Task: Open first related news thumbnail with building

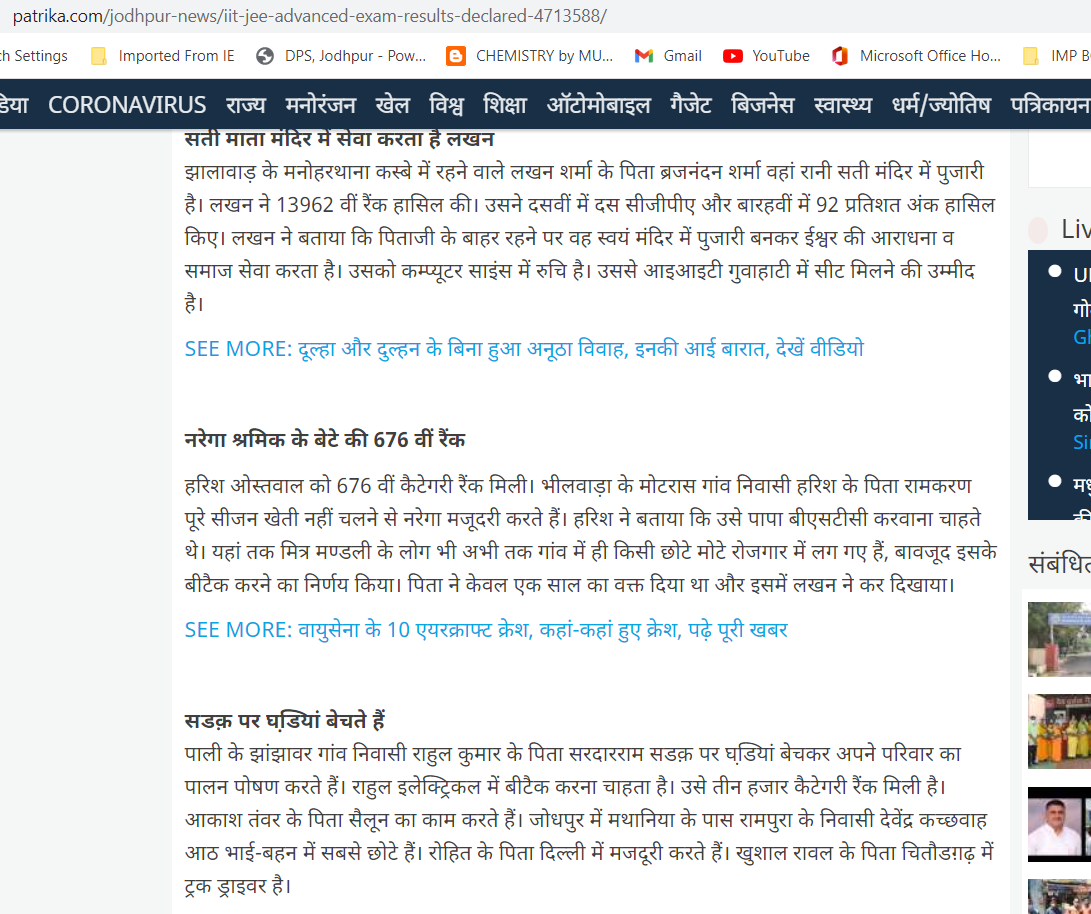Action: [x=1059, y=639]
